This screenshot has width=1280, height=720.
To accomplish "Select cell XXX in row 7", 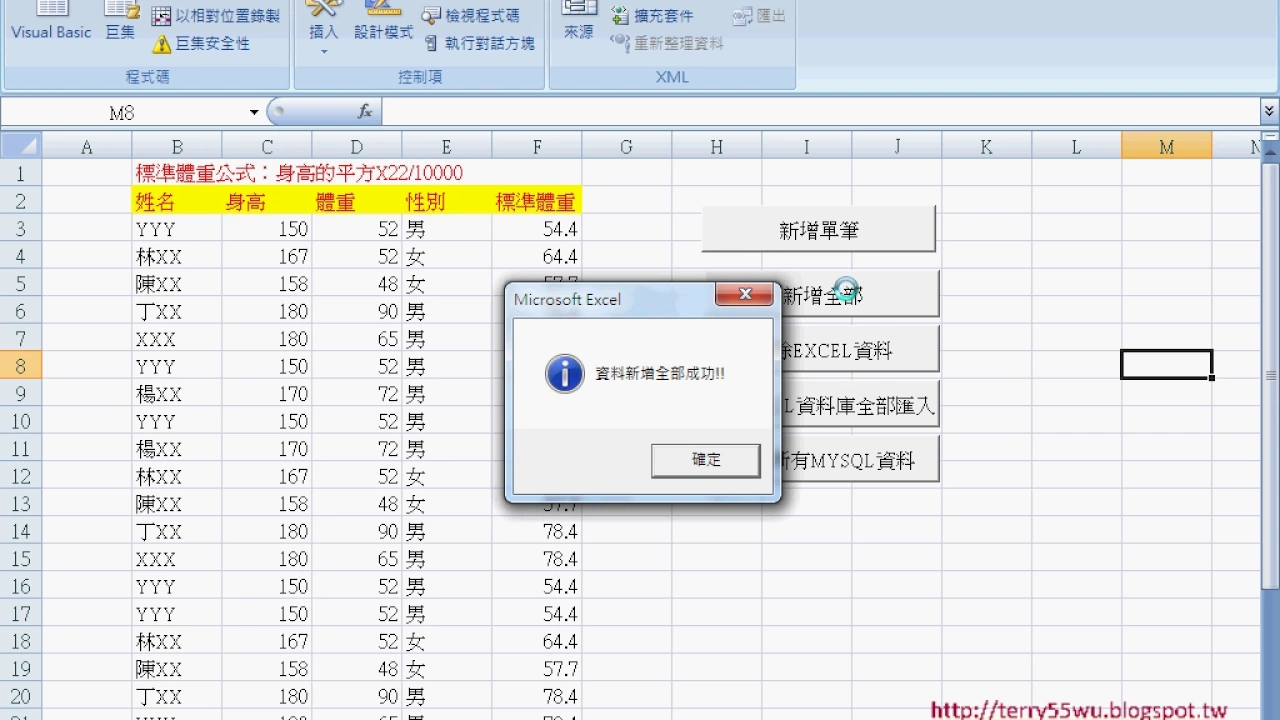I will [x=177, y=339].
